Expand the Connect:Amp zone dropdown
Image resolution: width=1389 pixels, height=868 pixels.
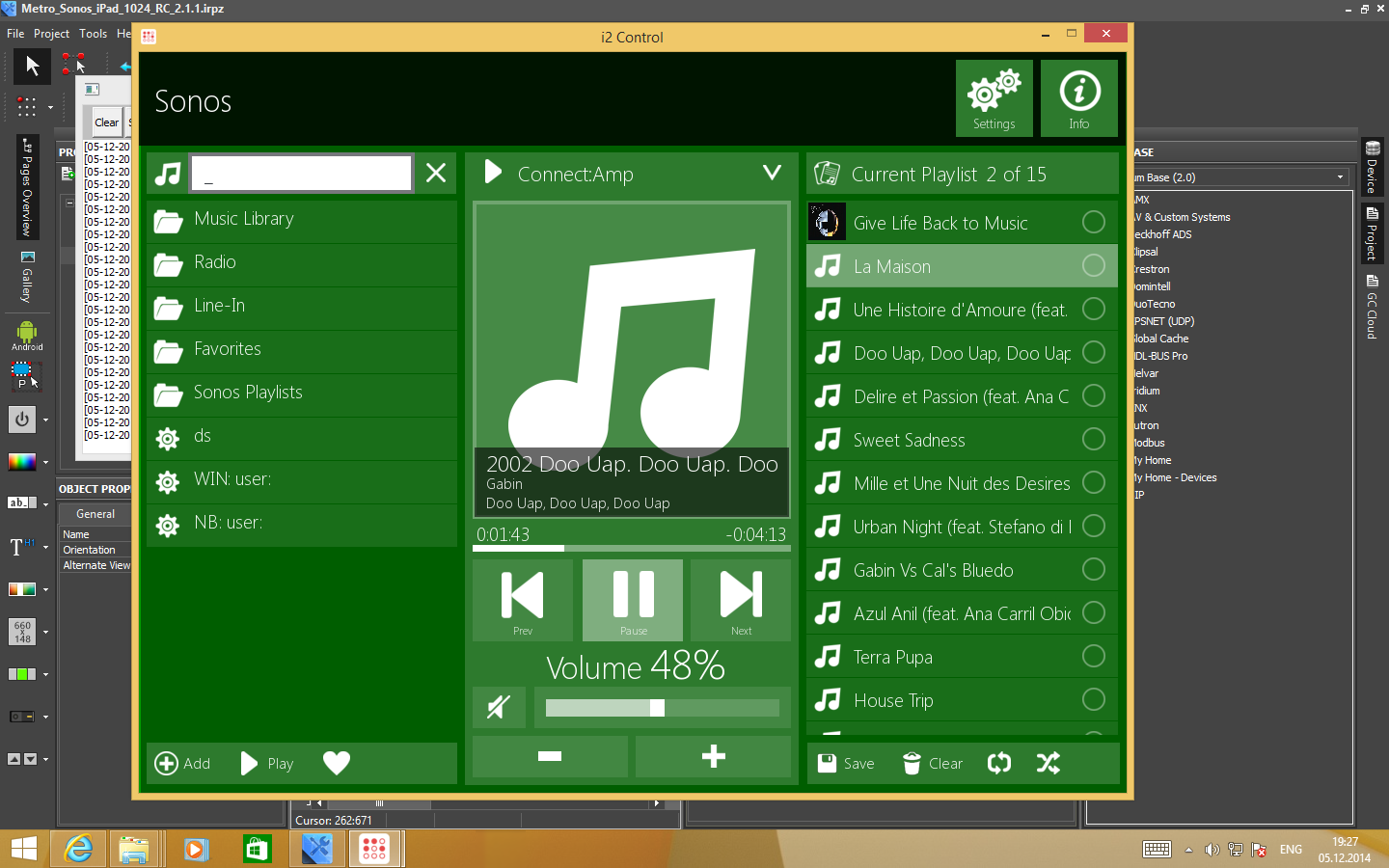tap(772, 173)
